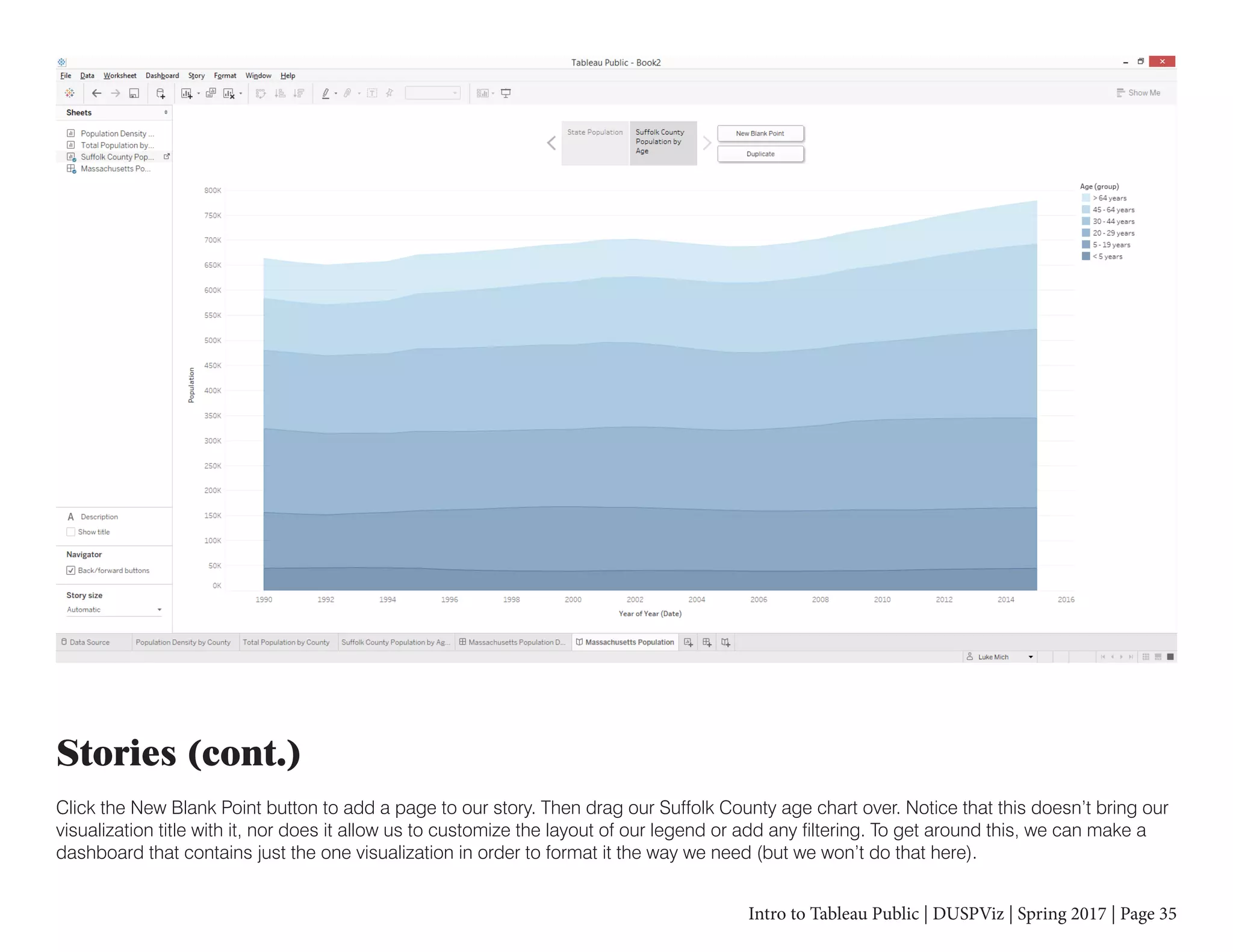Go to sheet icon beside Suffolk County Pop
Image resolution: width=1233 pixels, height=952 pixels.
tap(167, 156)
